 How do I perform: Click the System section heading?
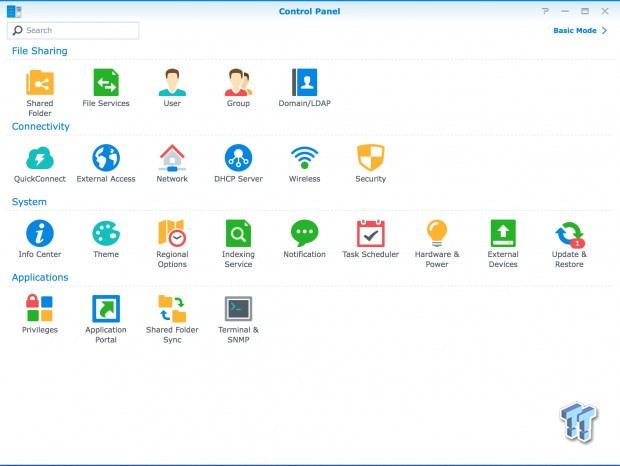(x=29, y=202)
